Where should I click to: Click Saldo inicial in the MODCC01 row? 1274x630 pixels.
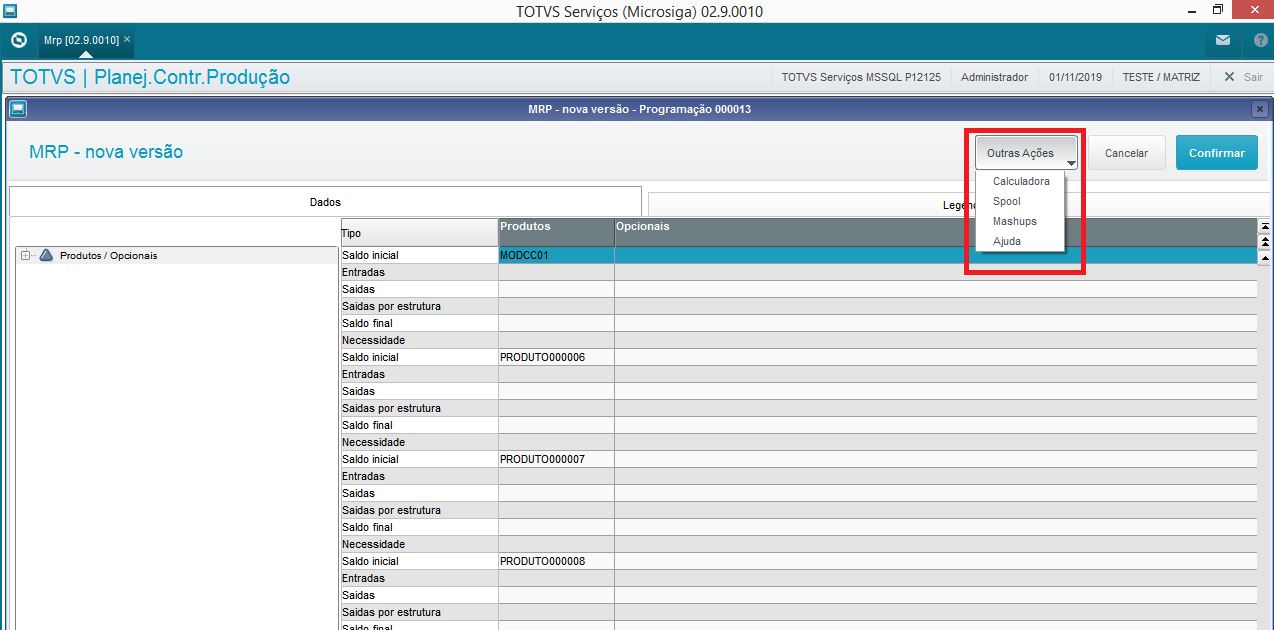click(x=419, y=255)
